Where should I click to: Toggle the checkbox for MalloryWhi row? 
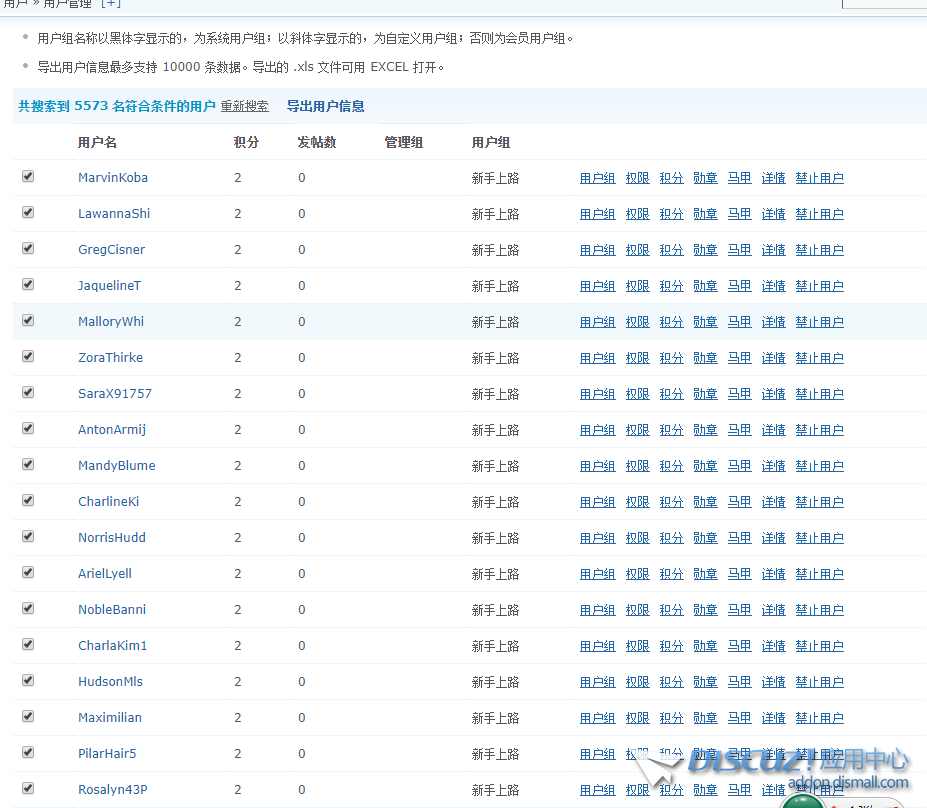click(28, 320)
